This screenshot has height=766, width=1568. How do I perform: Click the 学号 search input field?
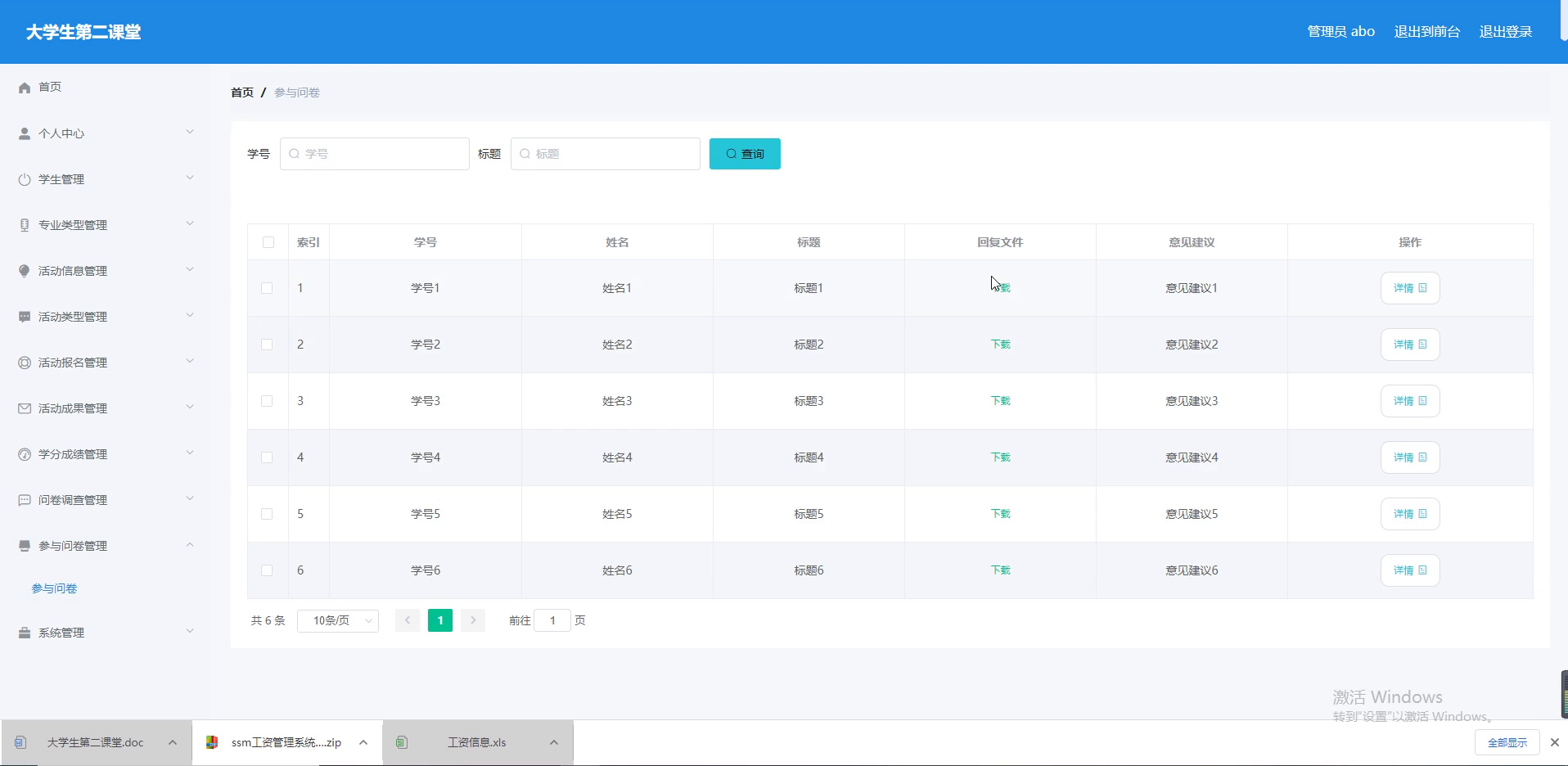pyautogui.click(x=375, y=154)
